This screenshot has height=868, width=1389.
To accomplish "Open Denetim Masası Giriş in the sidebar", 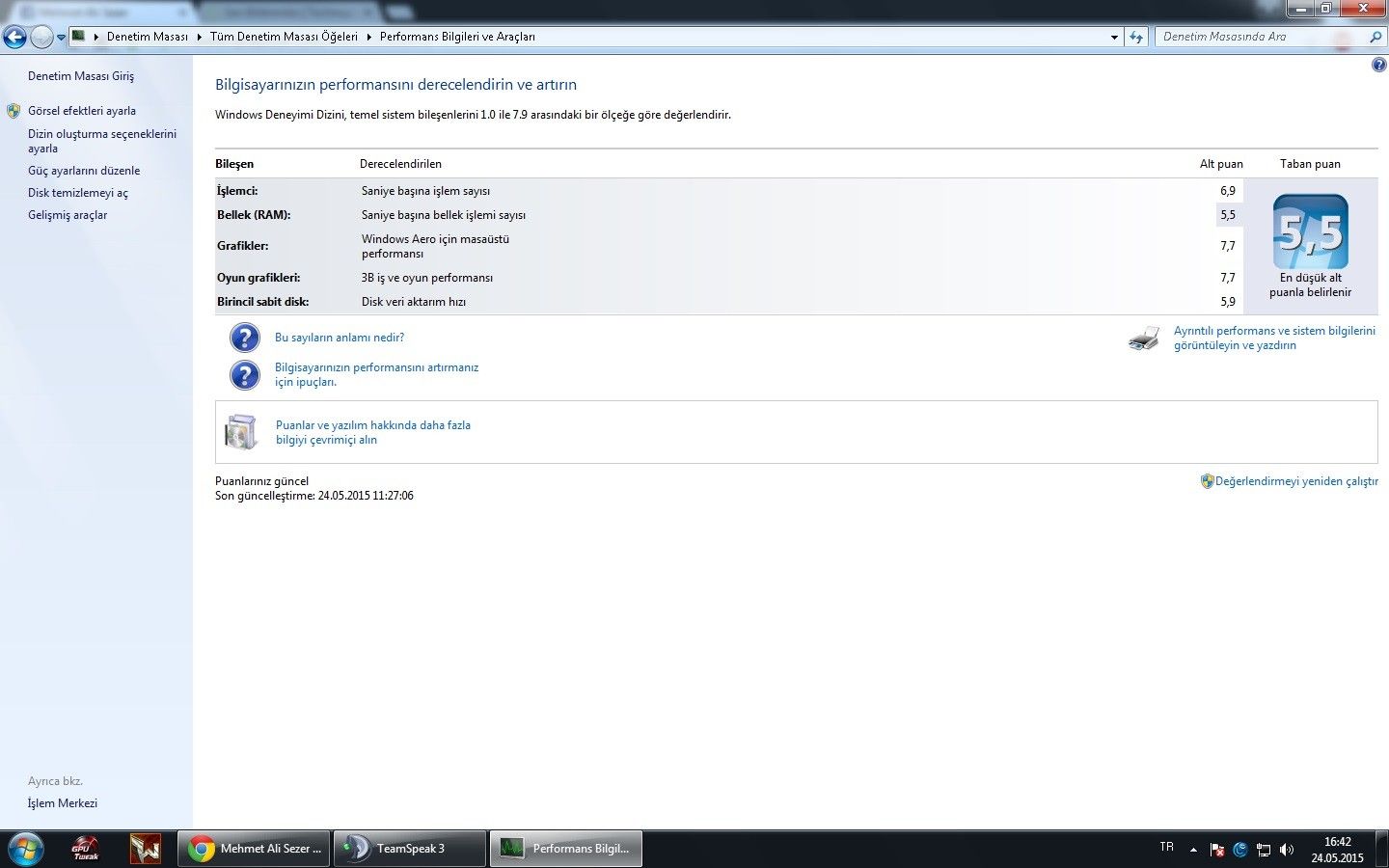I will (81, 76).
